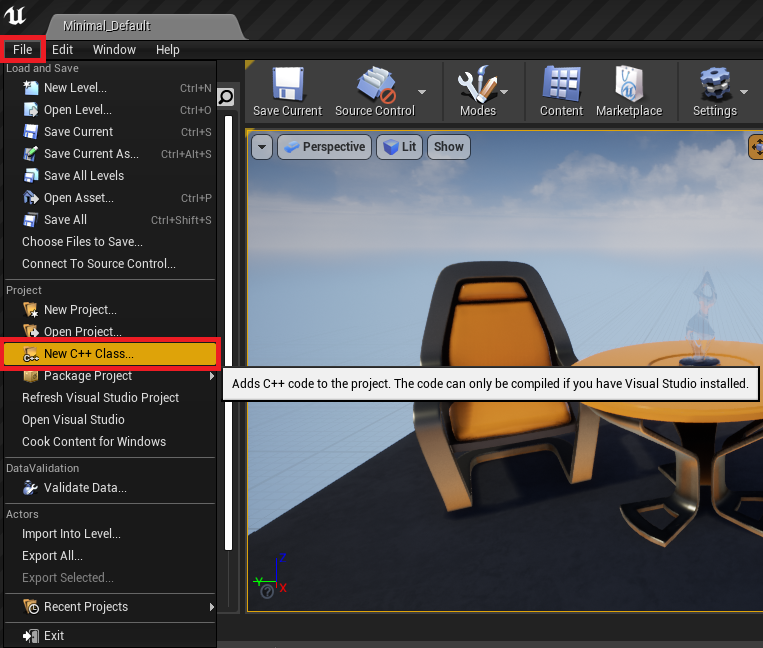Image resolution: width=763 pixels, height=648 pixels.
Task: Click the Save All Levels icon
Action: (x=31, y=176)
